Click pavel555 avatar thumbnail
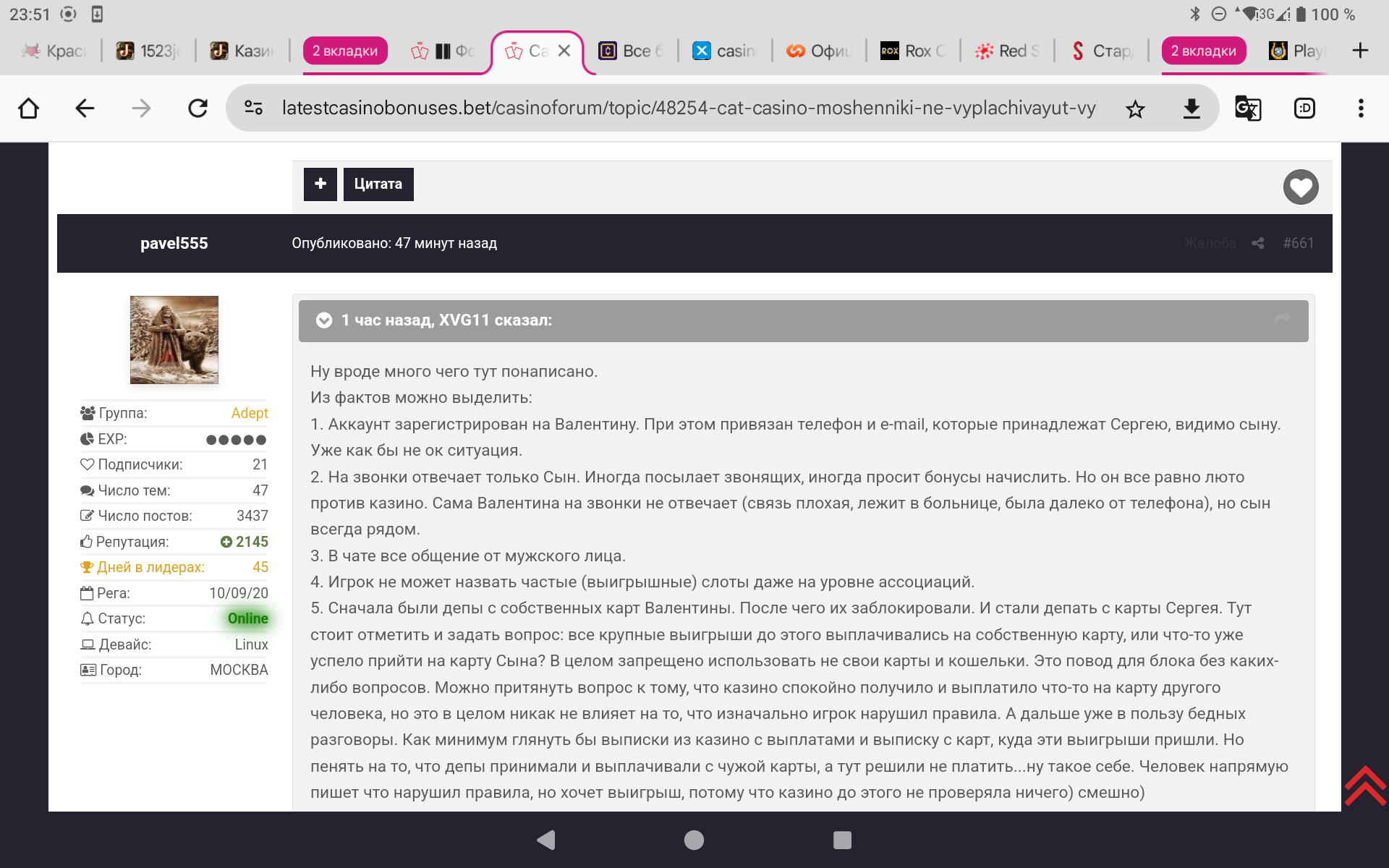Screen dimensions: 1389x868 [174, 339]
